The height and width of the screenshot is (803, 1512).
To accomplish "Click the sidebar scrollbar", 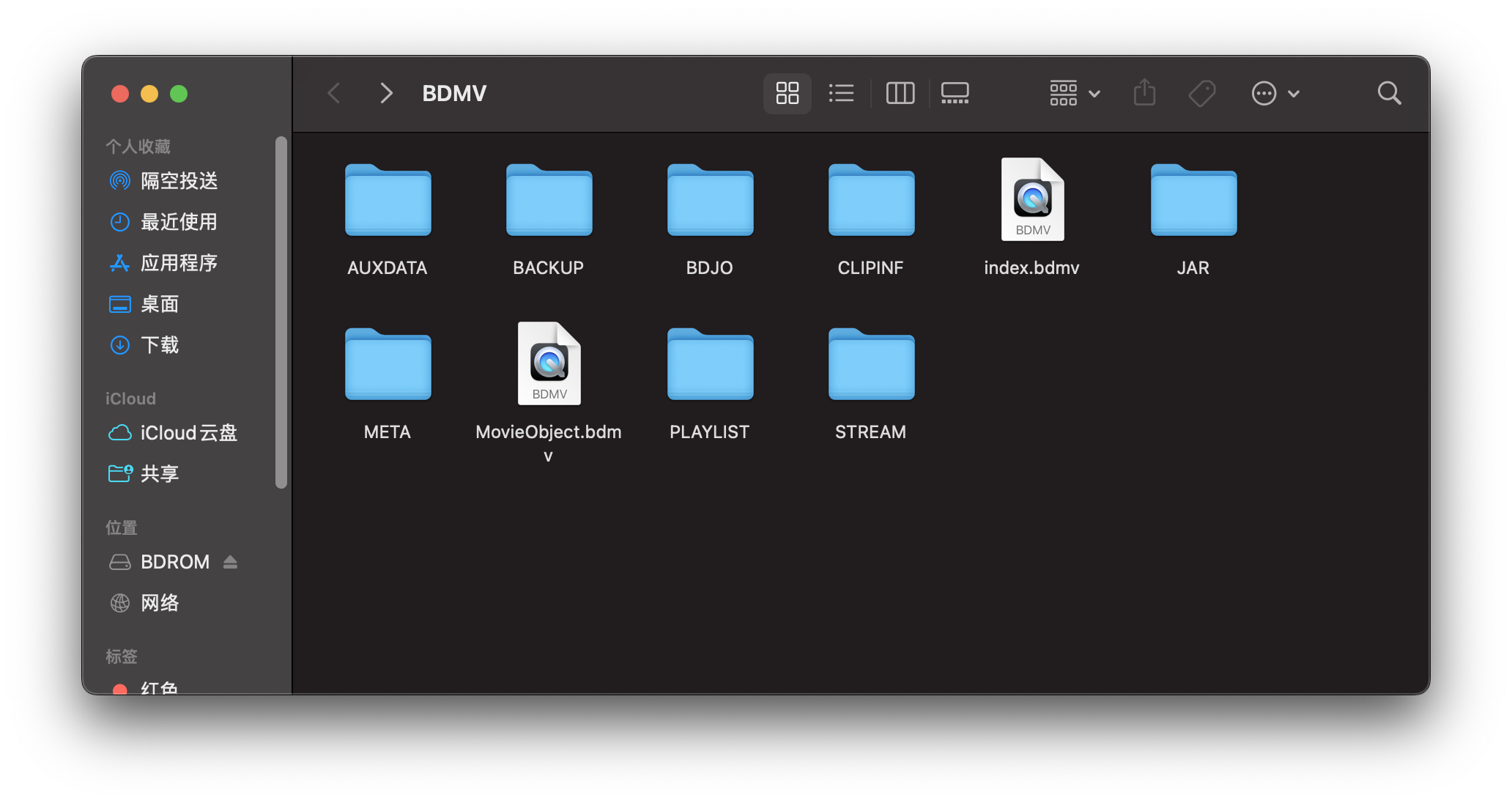I will click(281, 311).
